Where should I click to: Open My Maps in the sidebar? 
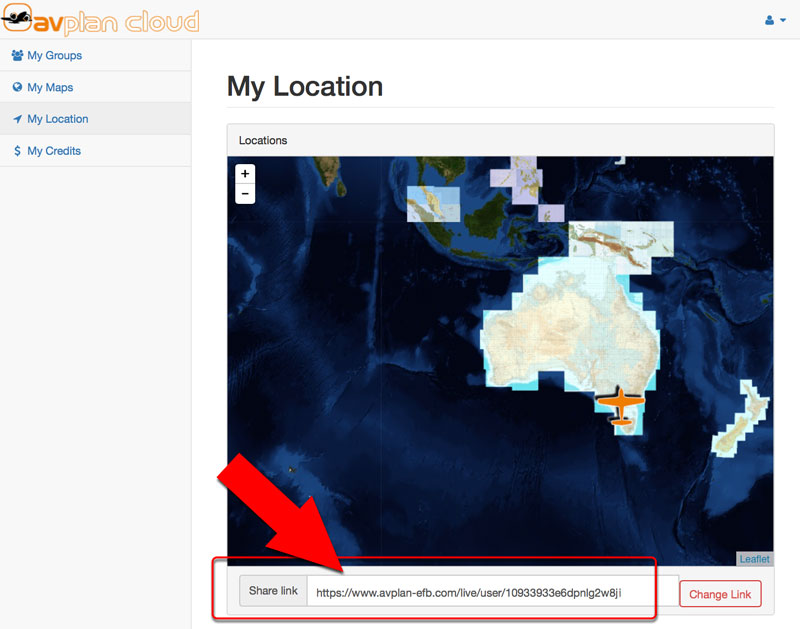pos(95,87)
